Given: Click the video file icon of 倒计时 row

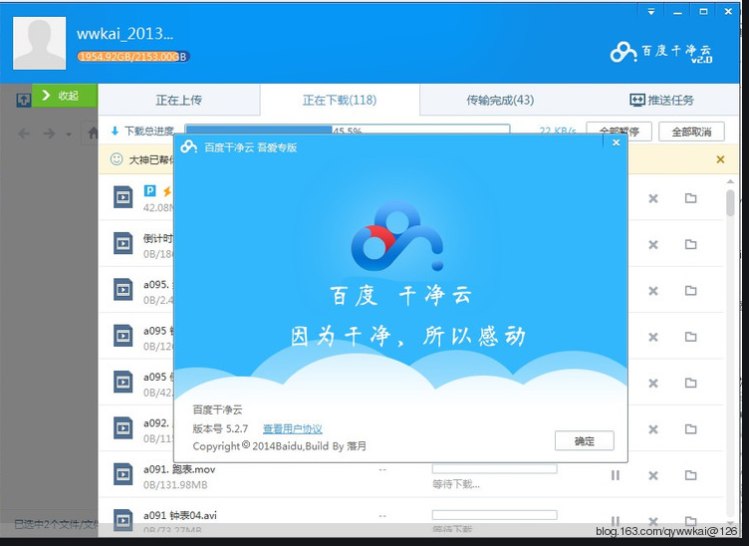Looking at the screenshot, I should click(x=123, y=243).
